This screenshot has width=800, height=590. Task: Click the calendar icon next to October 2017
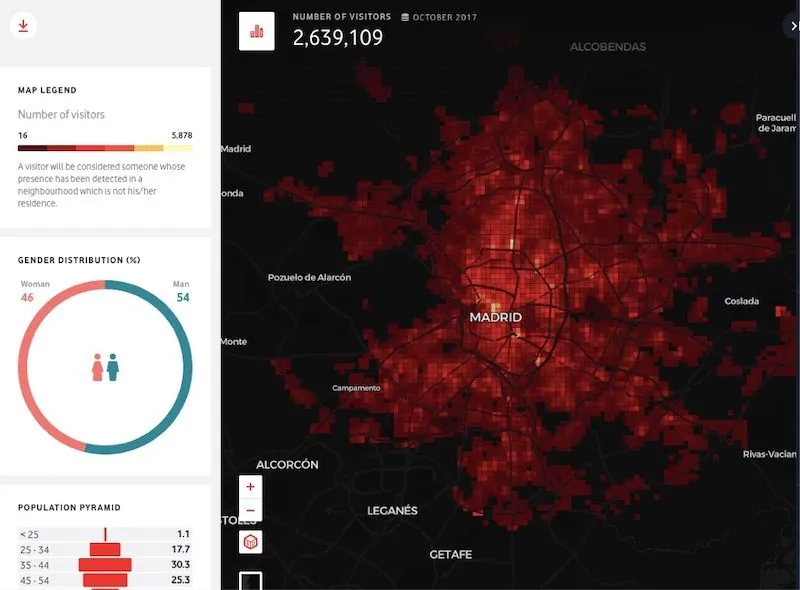(403, 16)
